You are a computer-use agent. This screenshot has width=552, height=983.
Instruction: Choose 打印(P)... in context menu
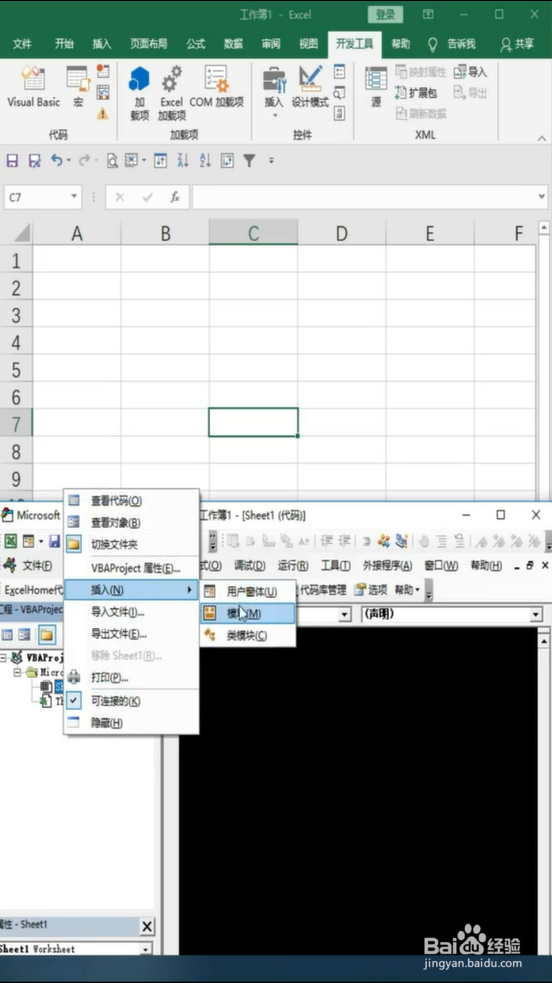pos(132,678)
